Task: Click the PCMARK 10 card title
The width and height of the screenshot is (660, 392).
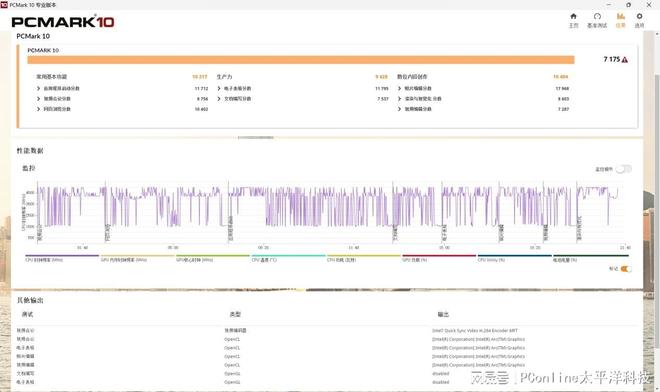Action: pyautogui.click(x=43, y=50)
